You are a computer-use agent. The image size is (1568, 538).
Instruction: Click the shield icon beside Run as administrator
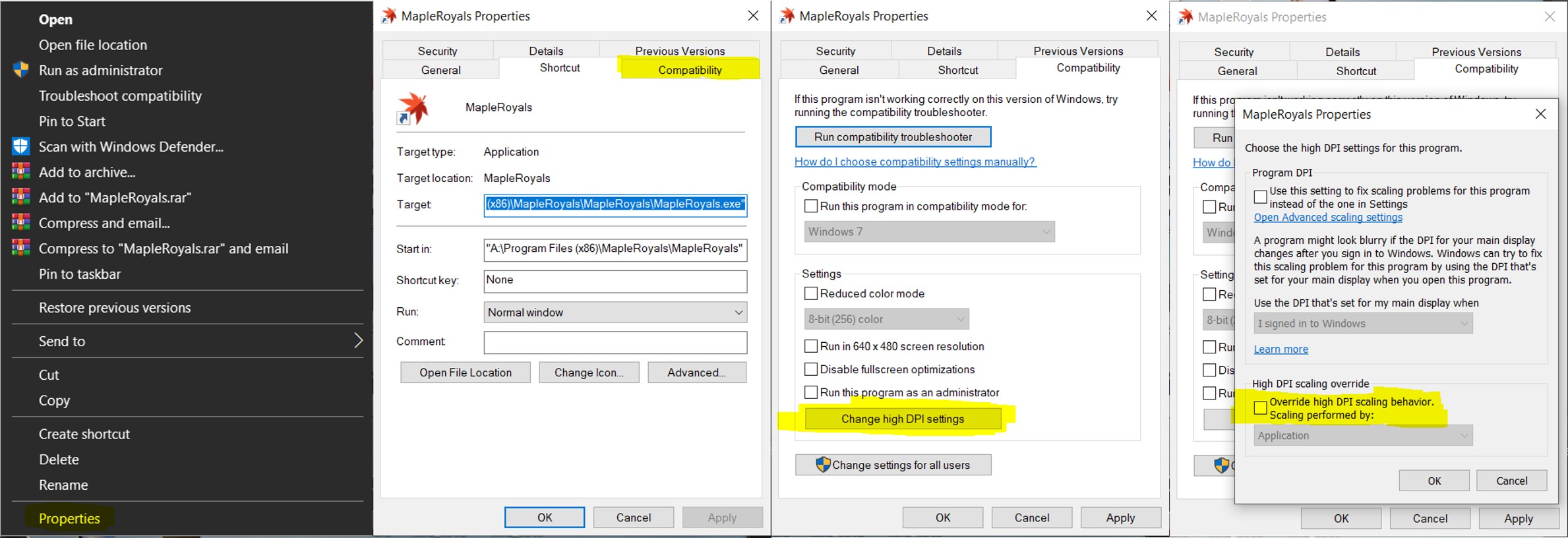(x=21, y=70)
